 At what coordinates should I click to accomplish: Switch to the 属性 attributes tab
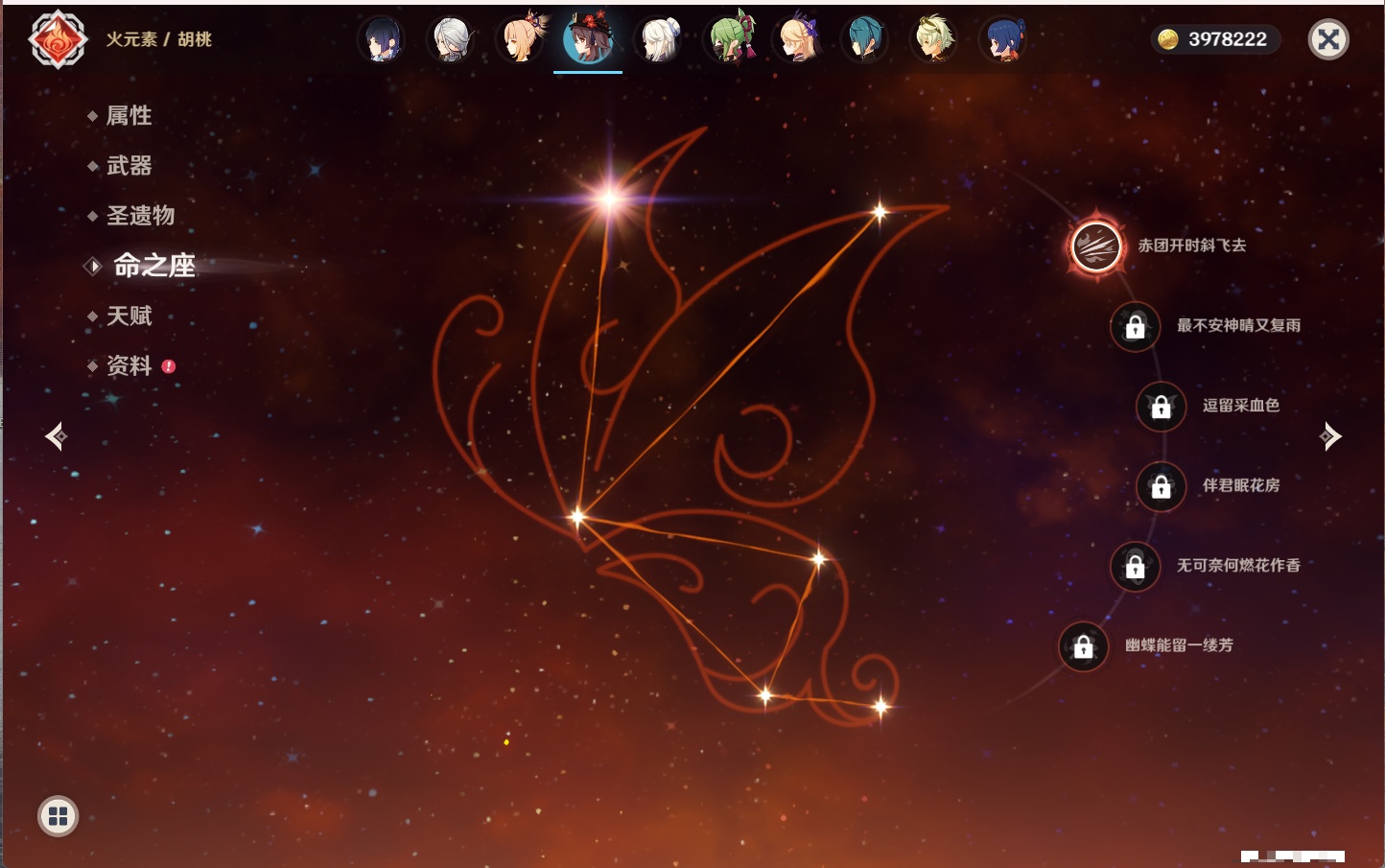(x=129, y=116)
